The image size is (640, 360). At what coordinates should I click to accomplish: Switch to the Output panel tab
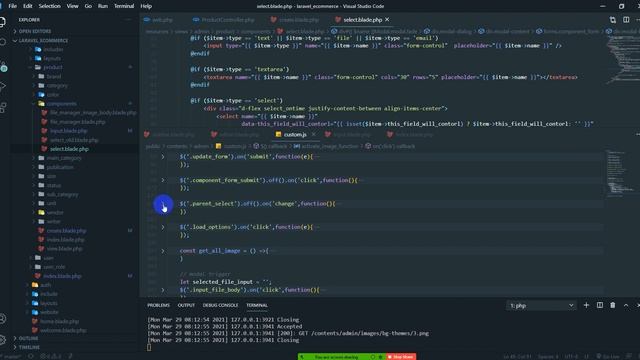(x=186, y=305)
